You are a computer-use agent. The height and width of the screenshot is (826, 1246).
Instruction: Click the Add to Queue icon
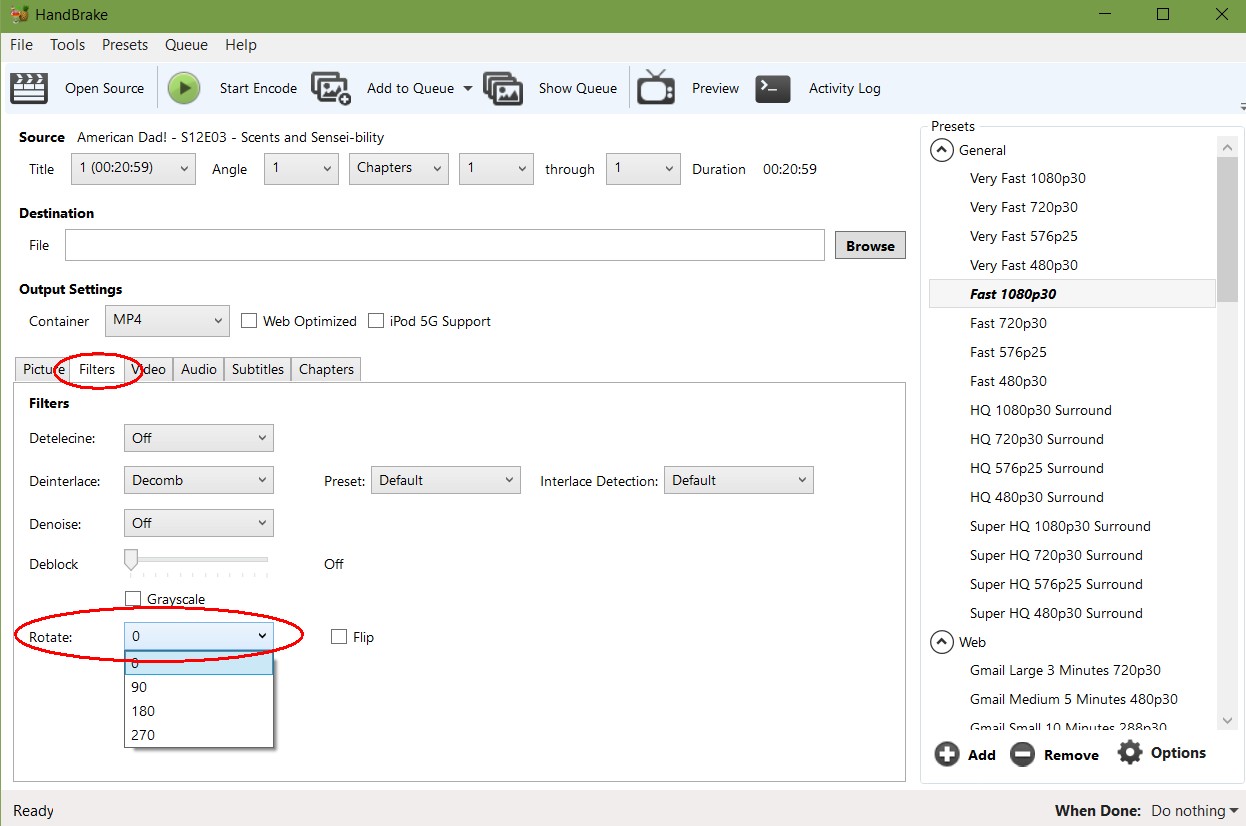tap(331, 88)
